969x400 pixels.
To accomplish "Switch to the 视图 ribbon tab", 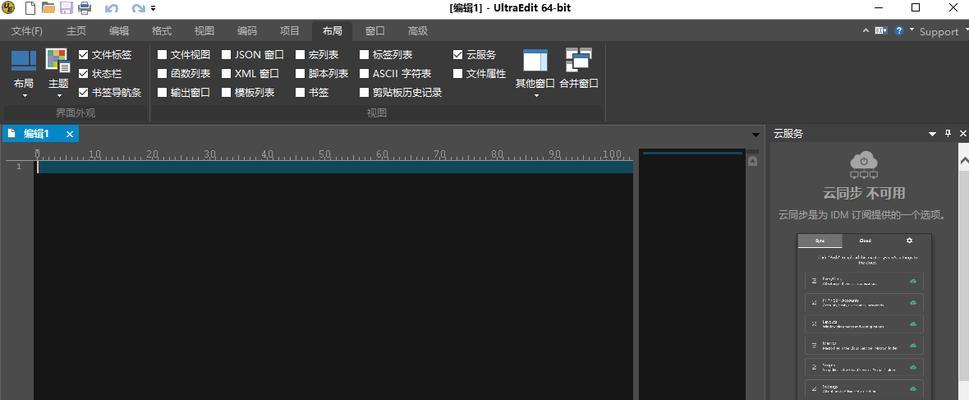I will 205,31.
